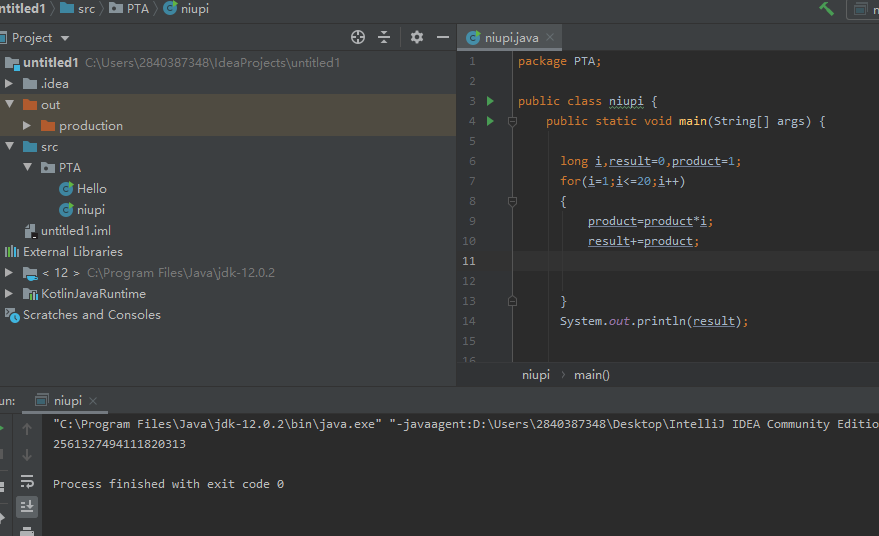Click main() in the editor breadcrumb bar
This screenshot has width=879, height=536.
pyautogui.click(x=591, y=375)
